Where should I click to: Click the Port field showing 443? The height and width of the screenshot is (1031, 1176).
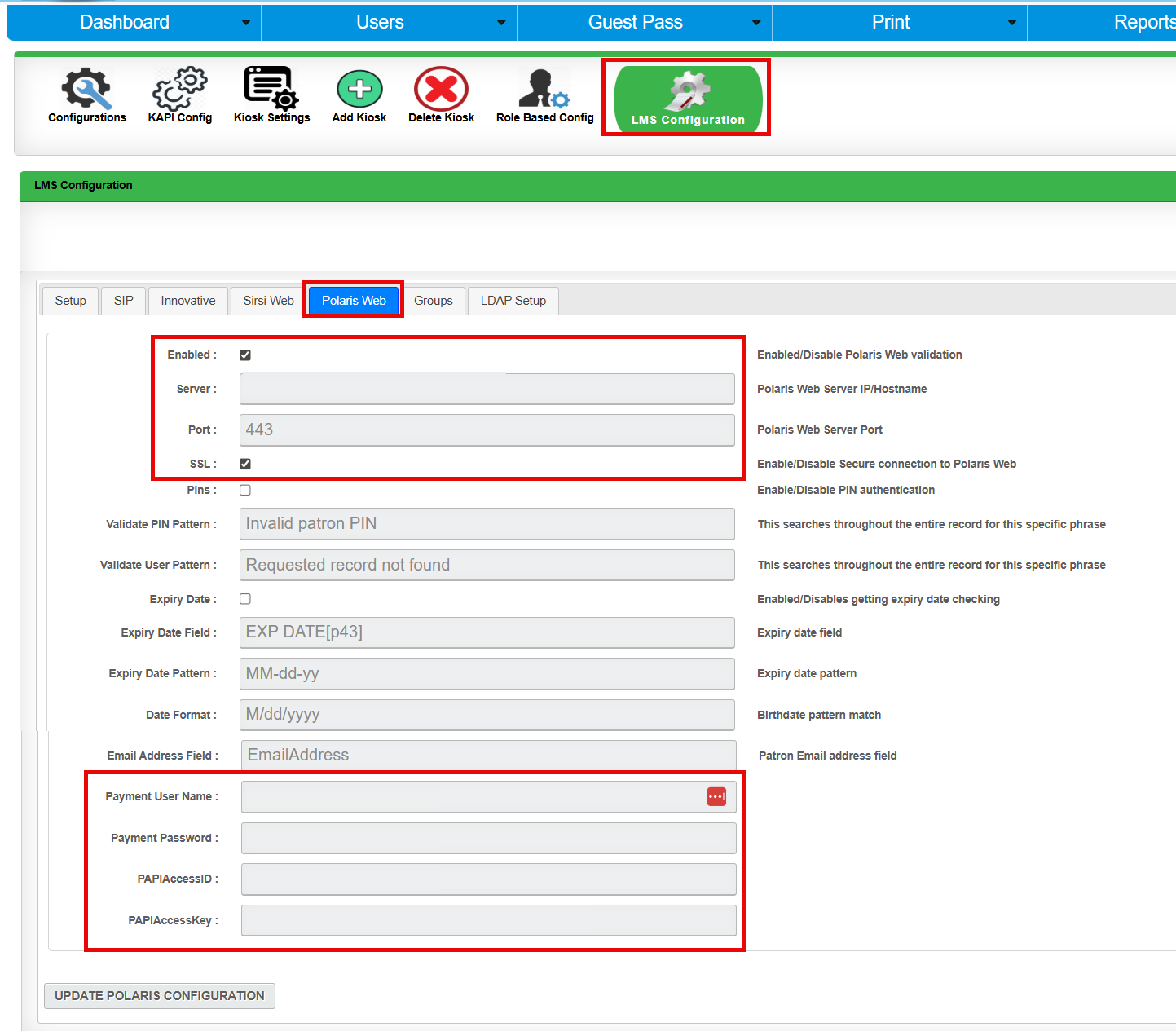click(487, 430)
